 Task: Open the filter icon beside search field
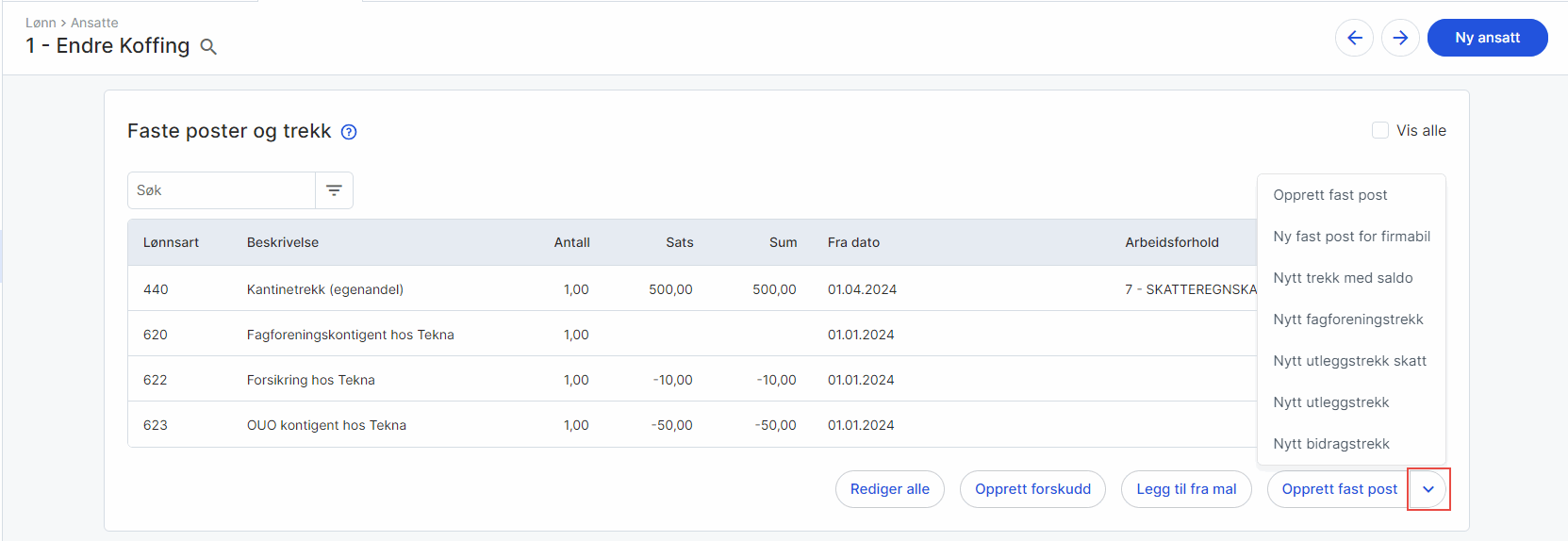tap(334, 190)
